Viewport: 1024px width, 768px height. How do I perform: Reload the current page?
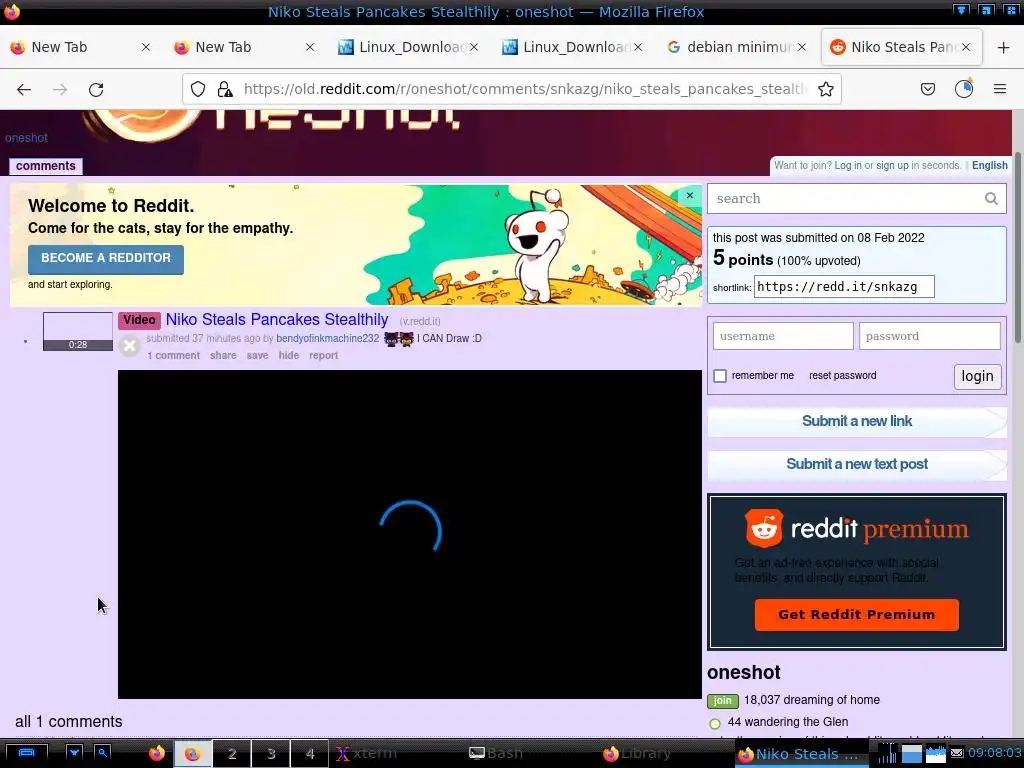click(96, 89)
